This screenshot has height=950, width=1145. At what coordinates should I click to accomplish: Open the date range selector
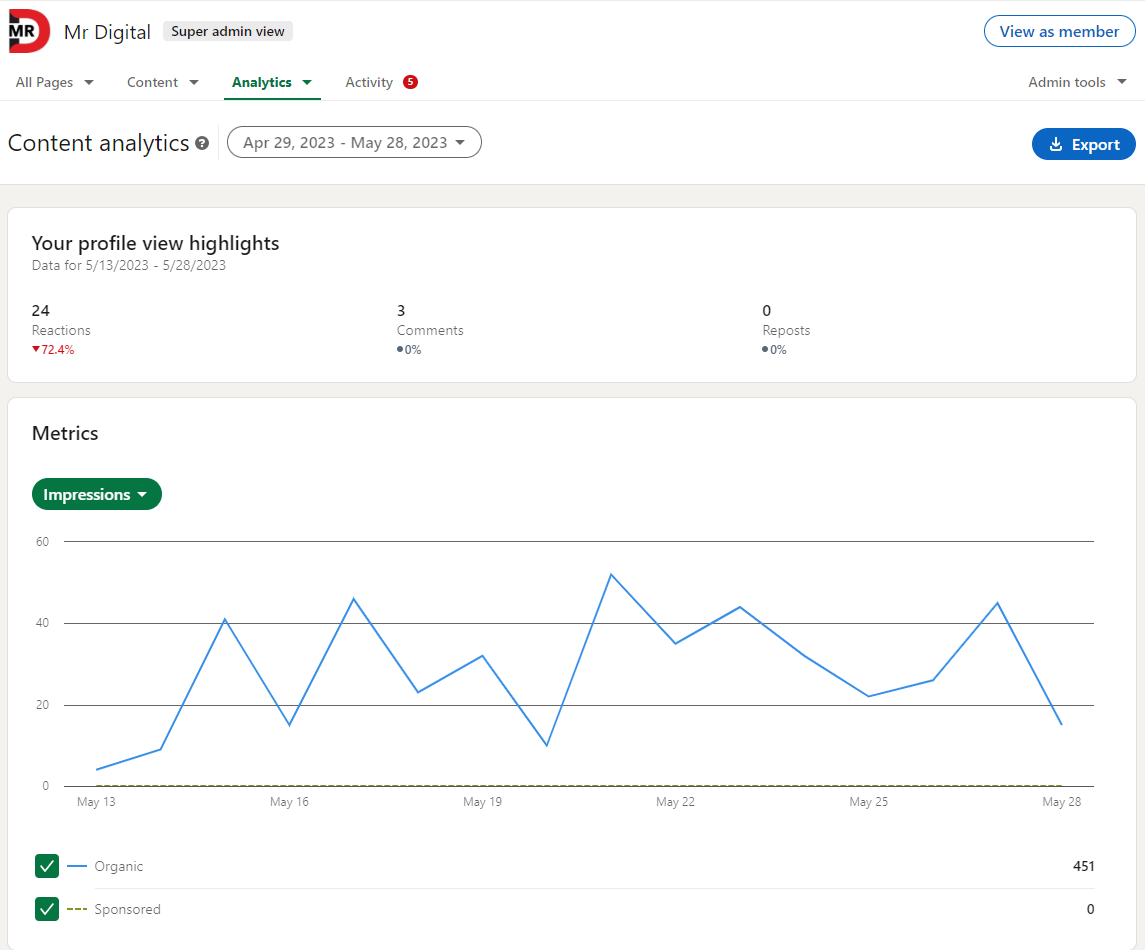(x=354, y=142)
